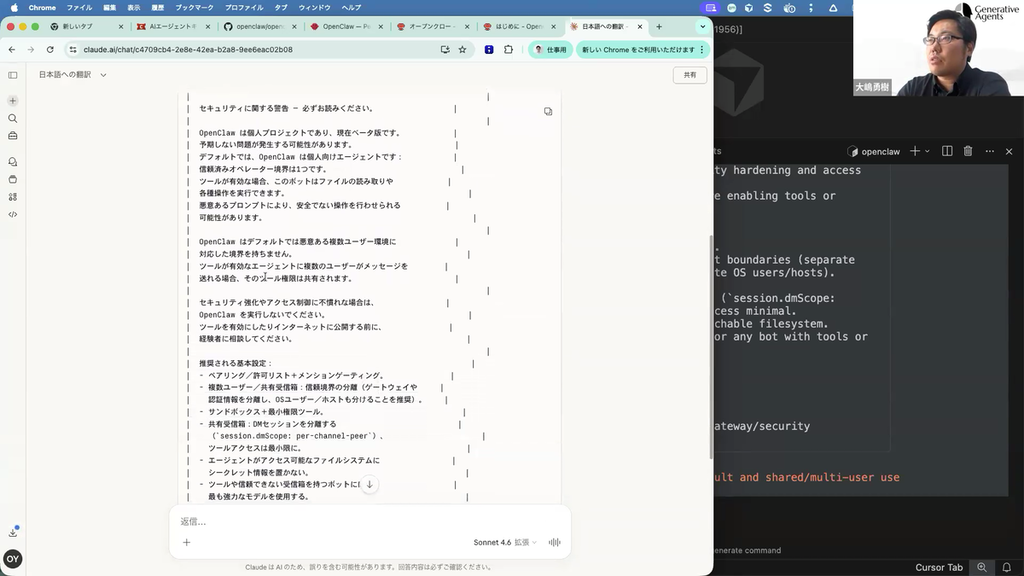Click the triangle icon in macOS menu bar
This screenshot has width=1024, height=576.
click(833, 8)
